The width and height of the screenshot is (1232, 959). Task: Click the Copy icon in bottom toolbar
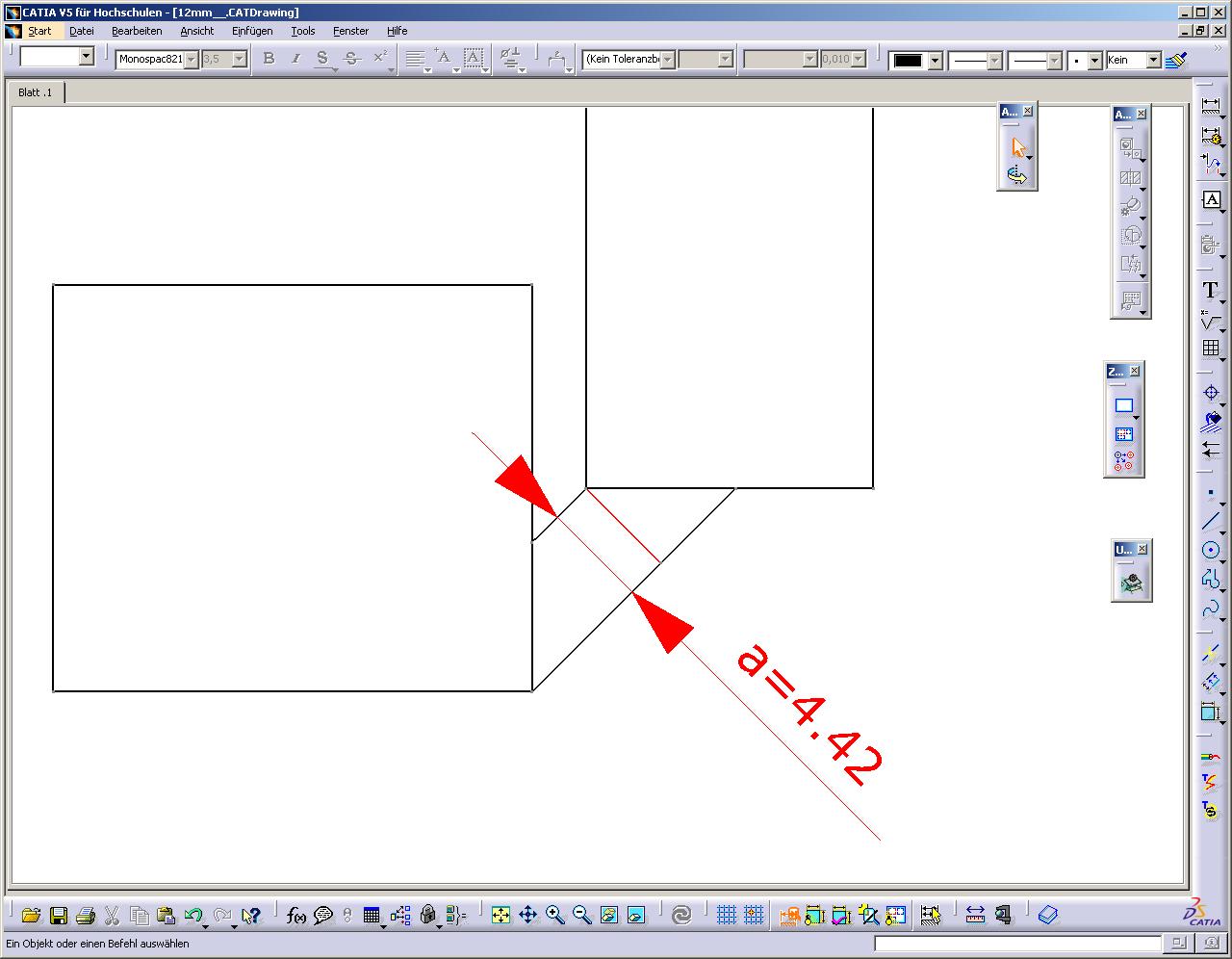point(139,915)
